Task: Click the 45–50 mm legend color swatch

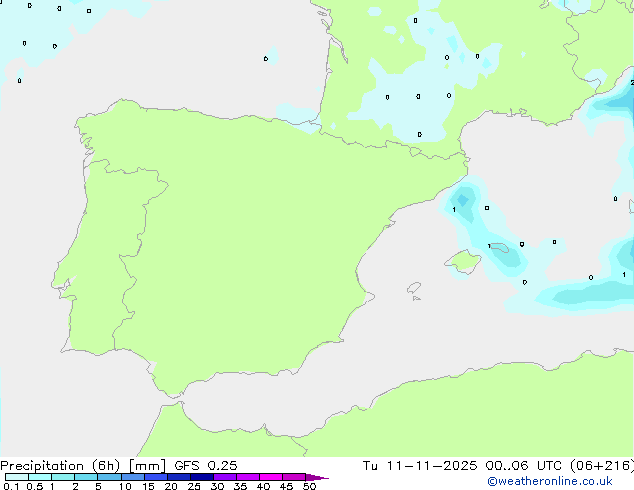Action: (x=294, y=477)
